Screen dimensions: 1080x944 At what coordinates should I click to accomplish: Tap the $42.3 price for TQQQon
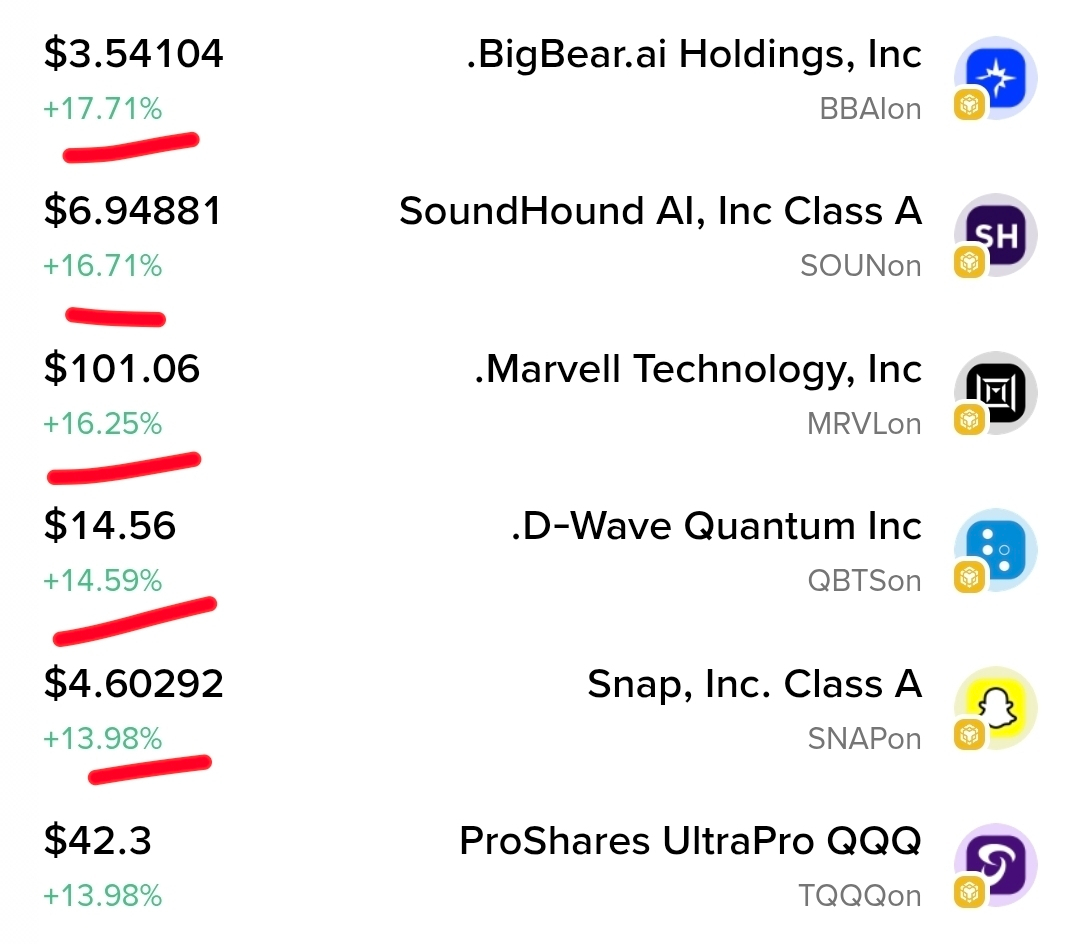tap(97, 841)
